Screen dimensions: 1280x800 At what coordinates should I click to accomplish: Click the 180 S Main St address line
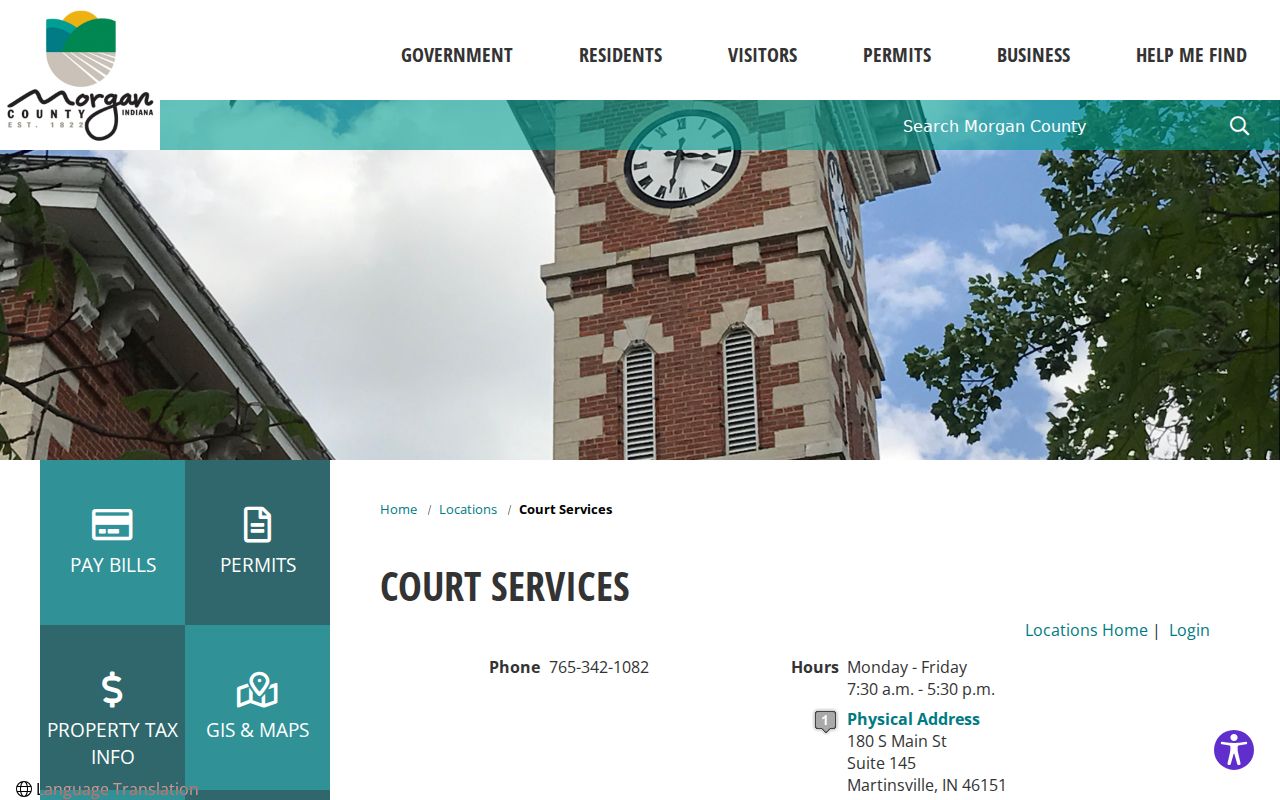tap(897, 741)
